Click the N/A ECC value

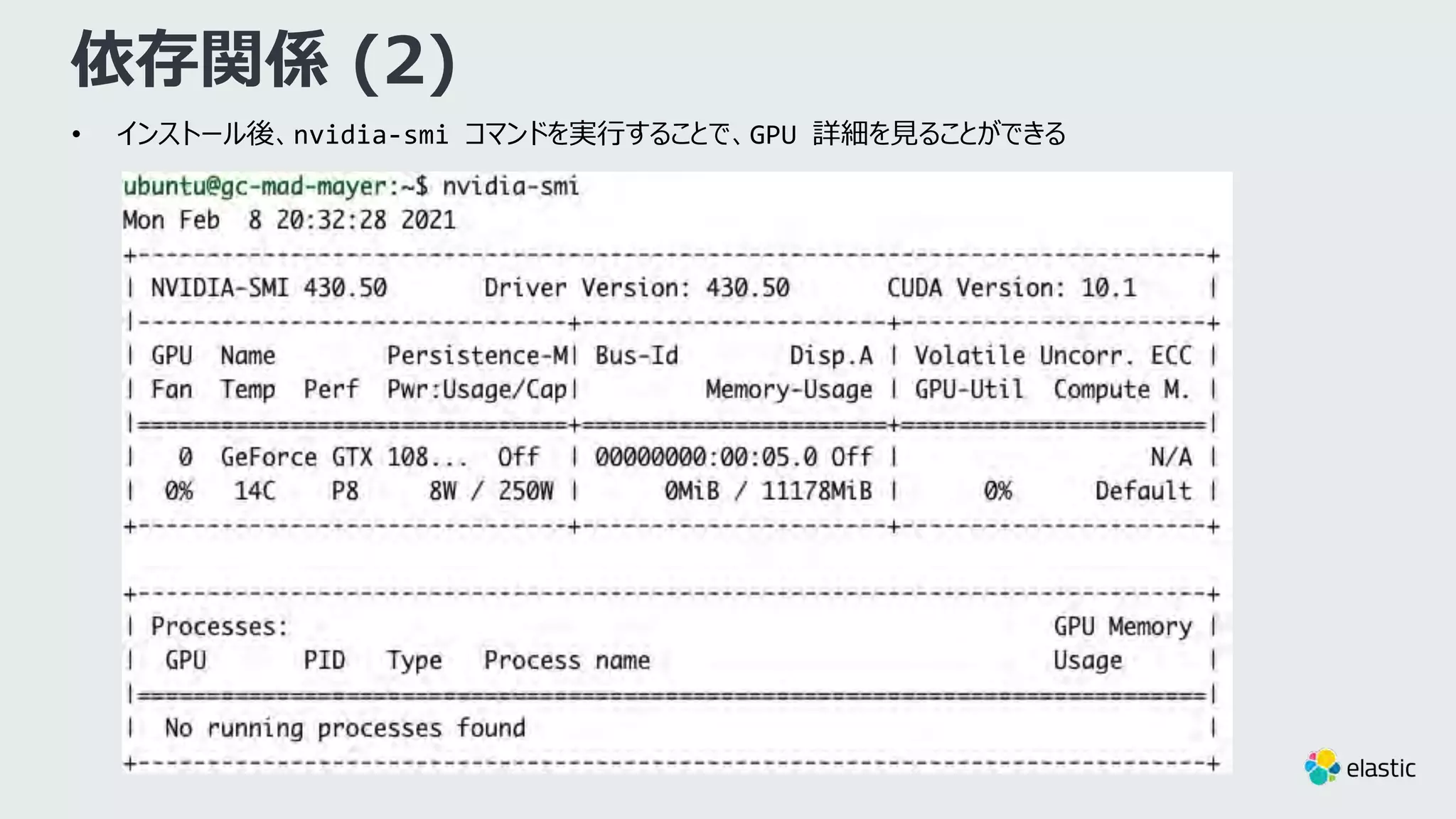[x=1171, y=457]
